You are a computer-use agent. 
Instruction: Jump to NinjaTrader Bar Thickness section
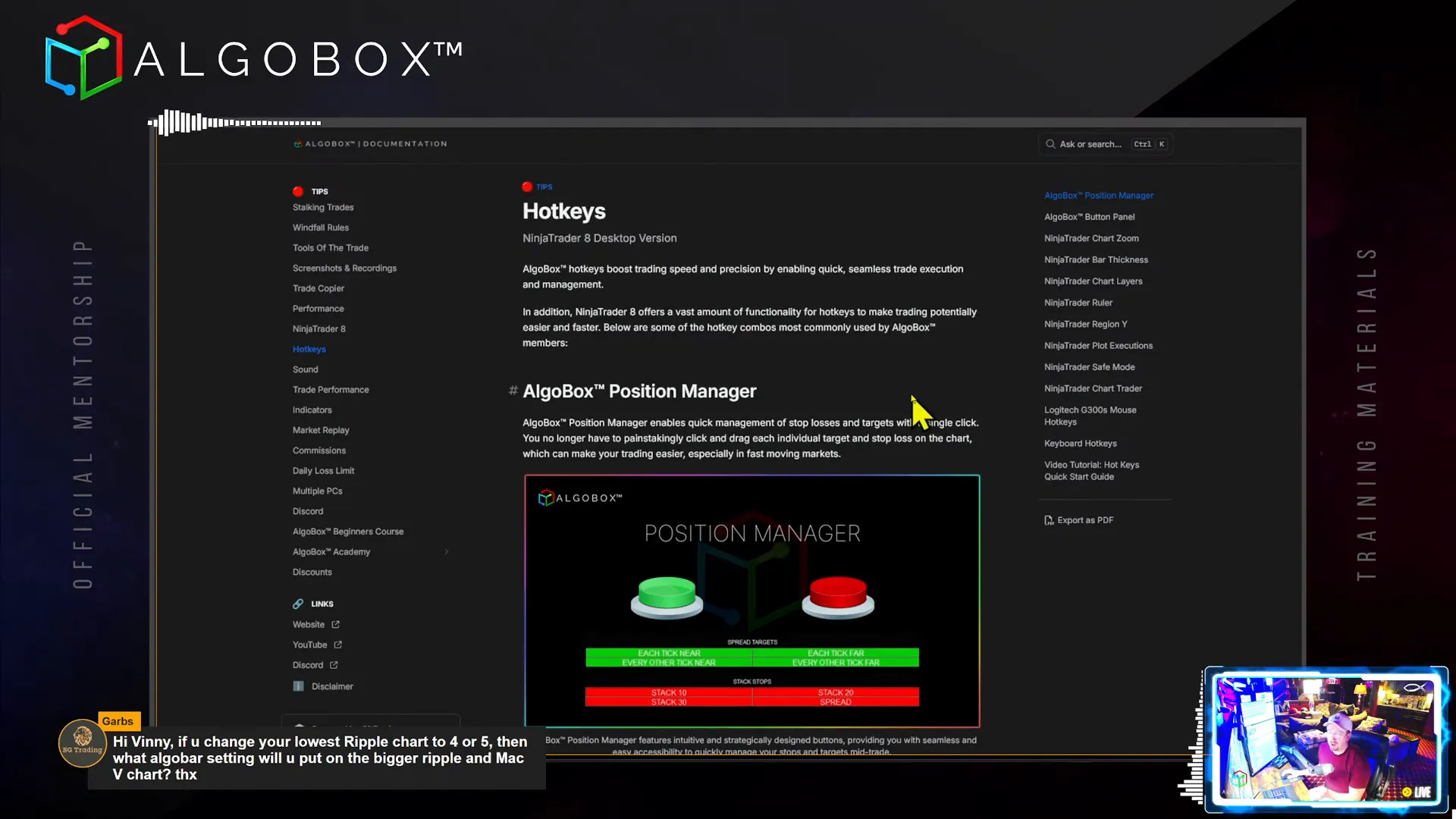[1096, 260]
